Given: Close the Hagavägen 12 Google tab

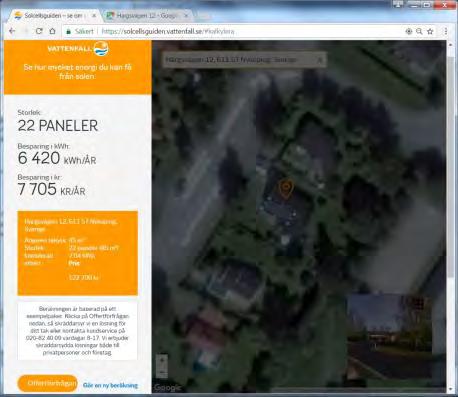Looking at the screenshot, I should [186, 16].
